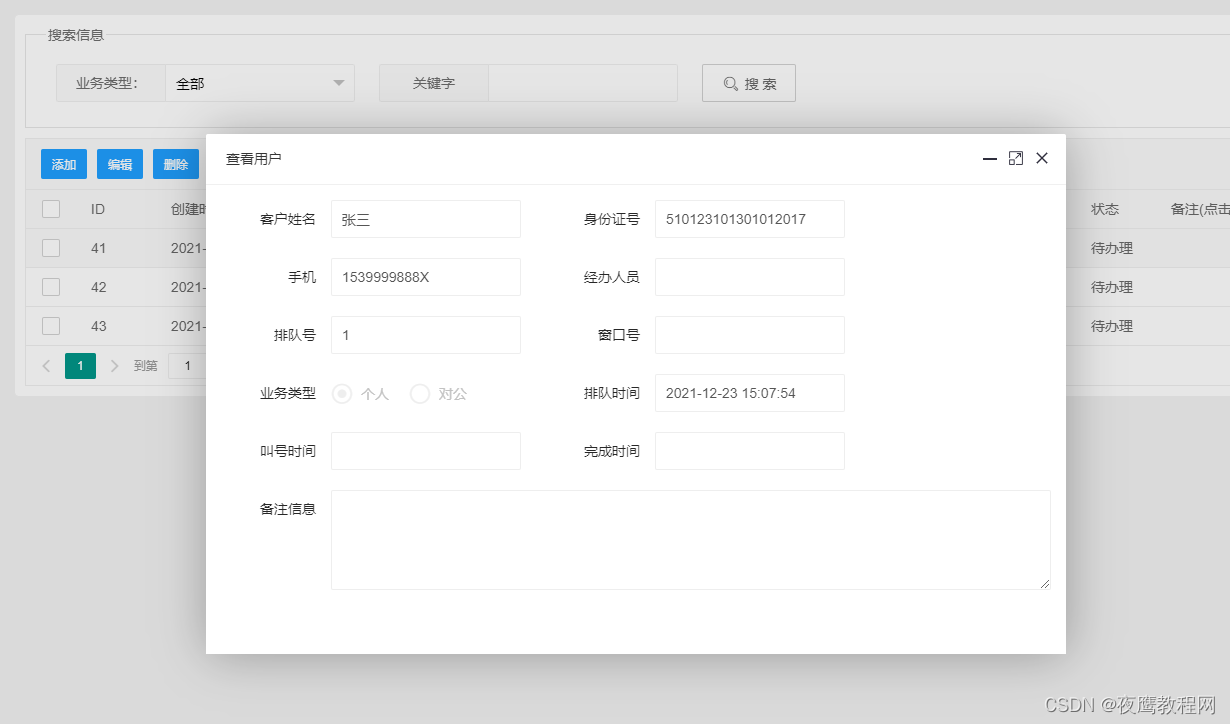Select page 1 in pagination

81,366
